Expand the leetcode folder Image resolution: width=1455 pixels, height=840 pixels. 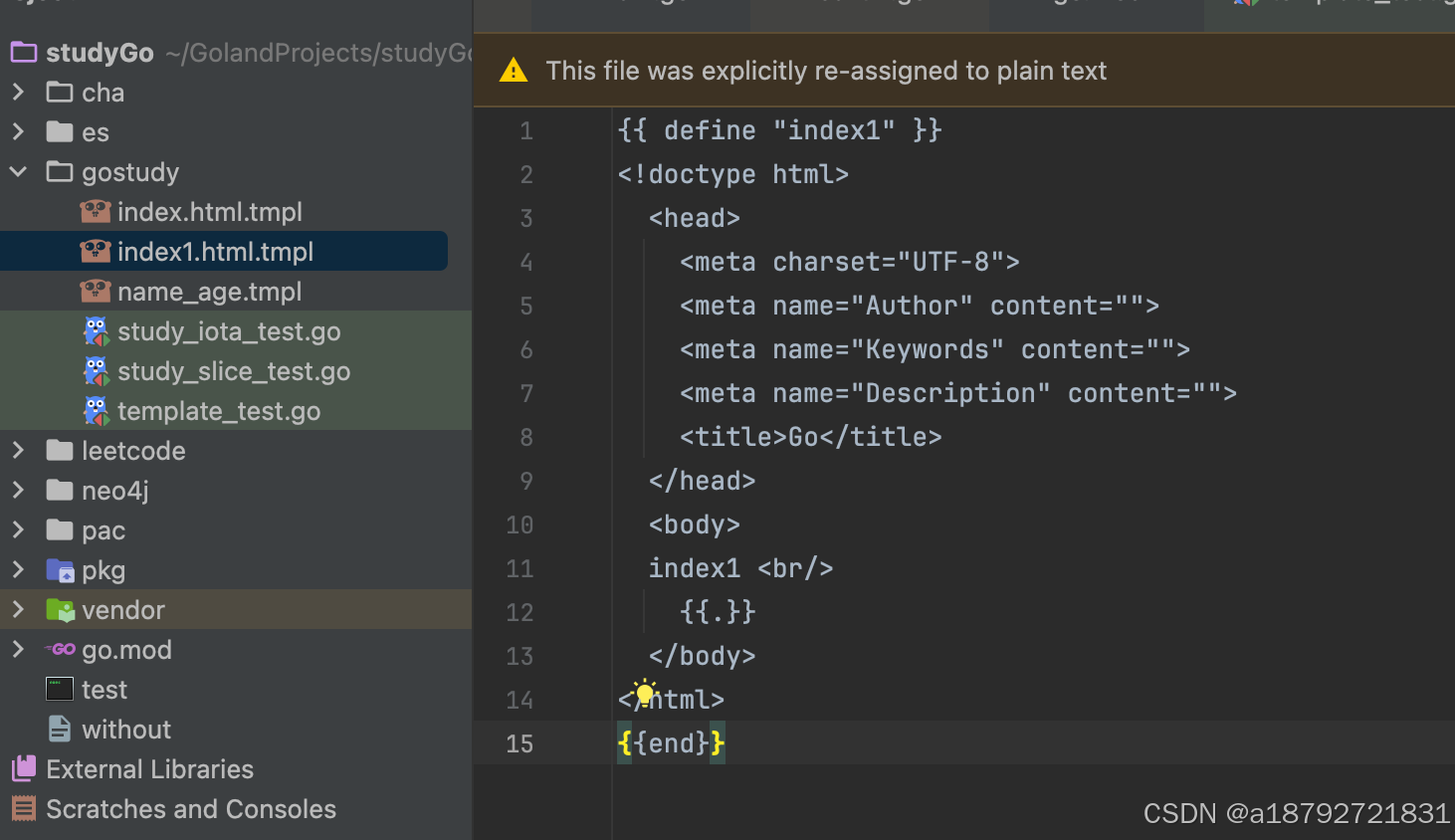(18, 451)
